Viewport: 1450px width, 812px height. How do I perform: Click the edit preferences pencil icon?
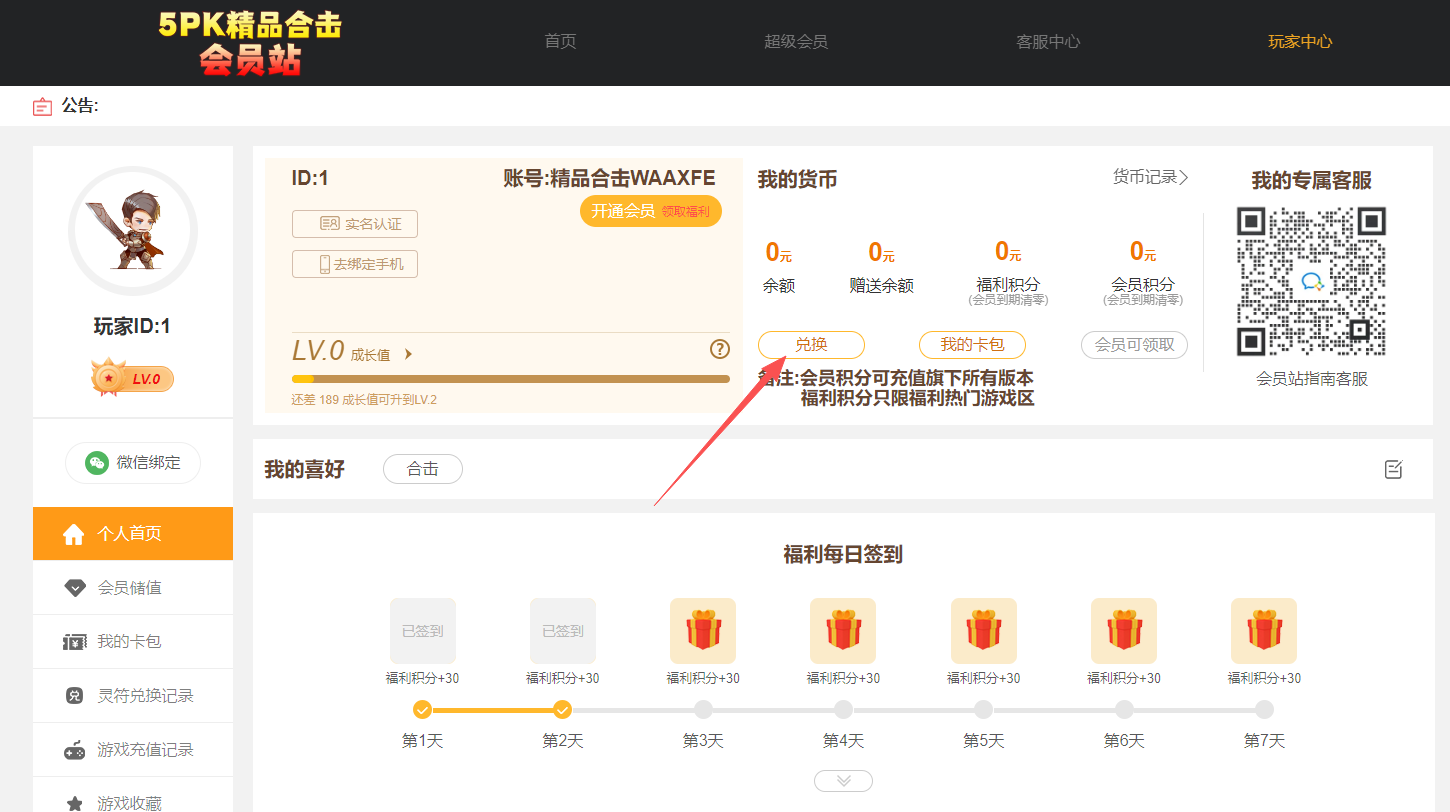[x=1394, y=469]
